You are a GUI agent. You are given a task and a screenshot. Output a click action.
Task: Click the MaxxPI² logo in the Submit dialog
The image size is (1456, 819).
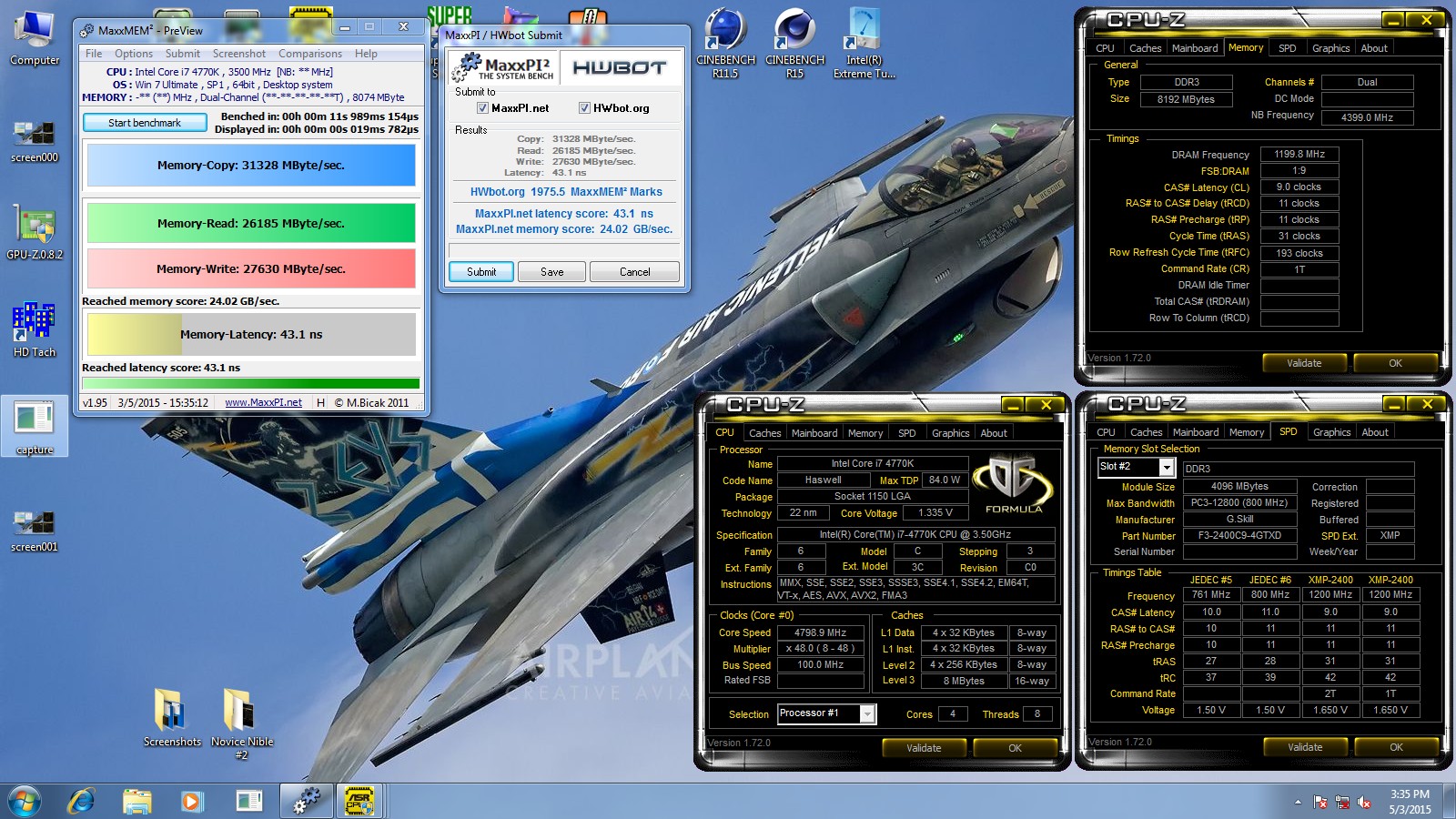tap(506, 67)
